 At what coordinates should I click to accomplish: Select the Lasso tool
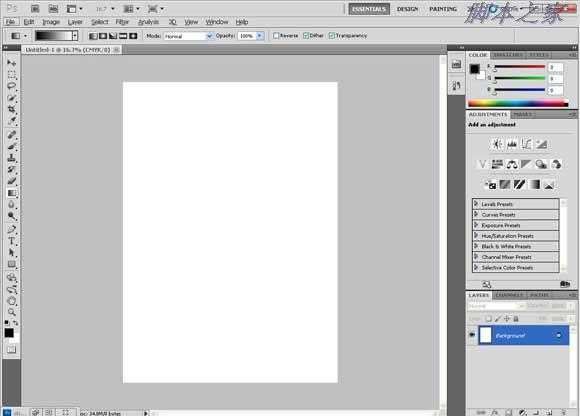tap(11, 86)
